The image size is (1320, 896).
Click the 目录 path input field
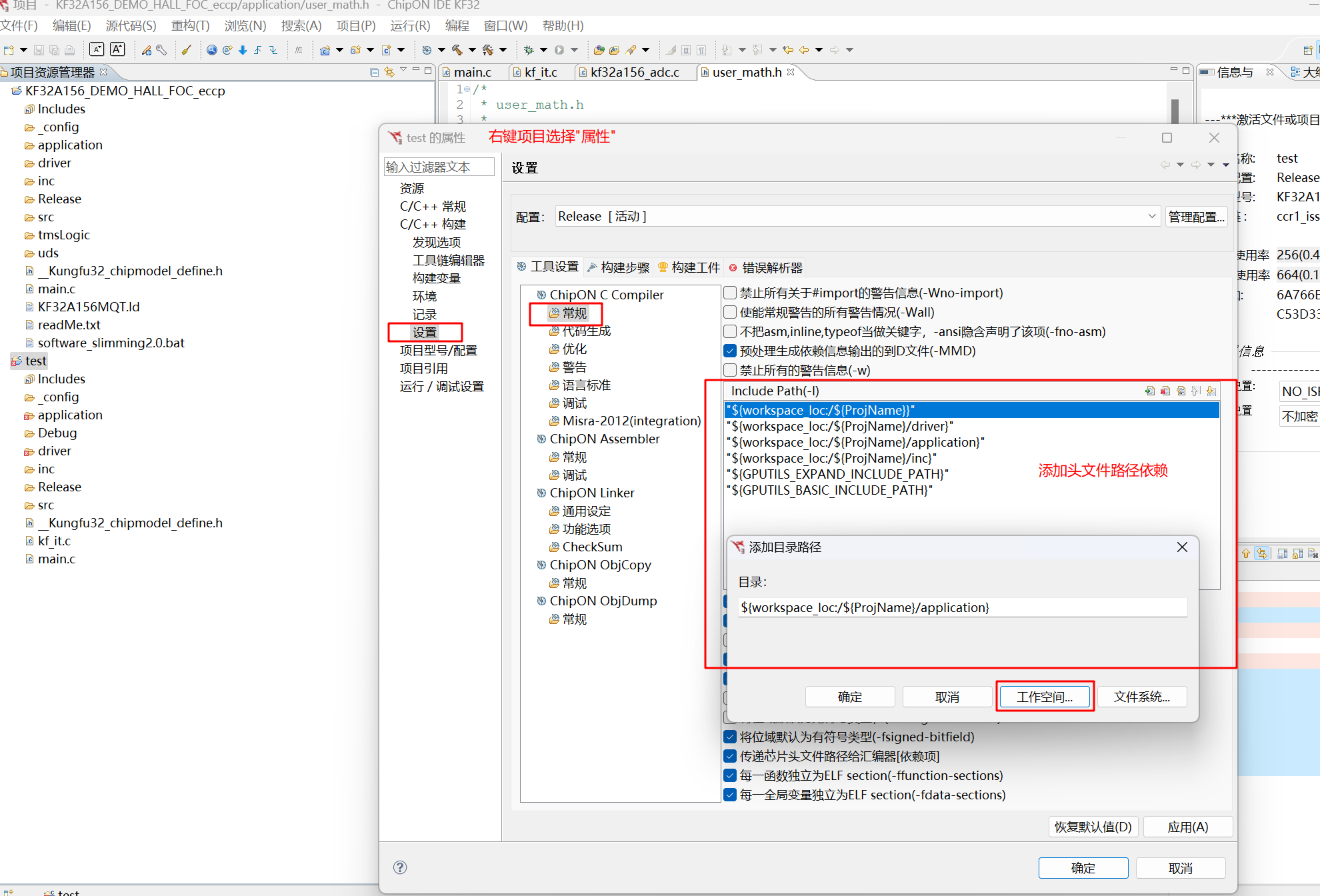click(x=962, y=607)
